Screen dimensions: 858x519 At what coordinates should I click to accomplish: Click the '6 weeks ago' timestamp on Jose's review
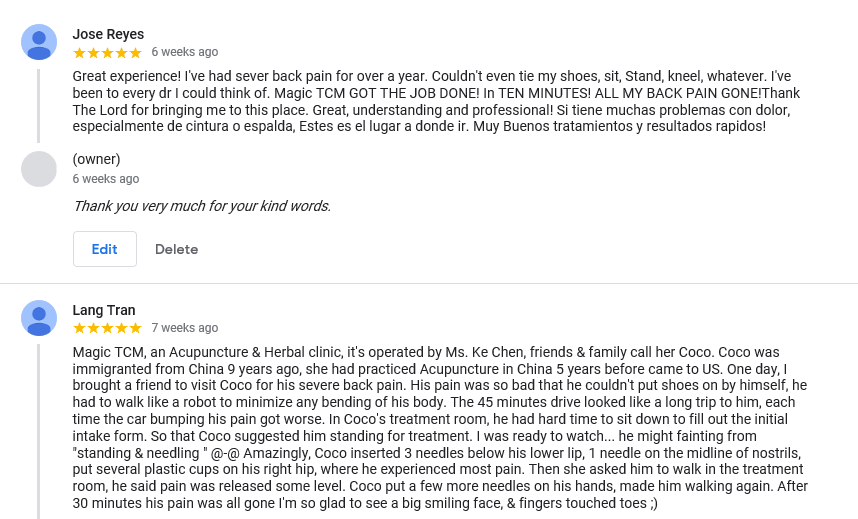tap(185, 52)
